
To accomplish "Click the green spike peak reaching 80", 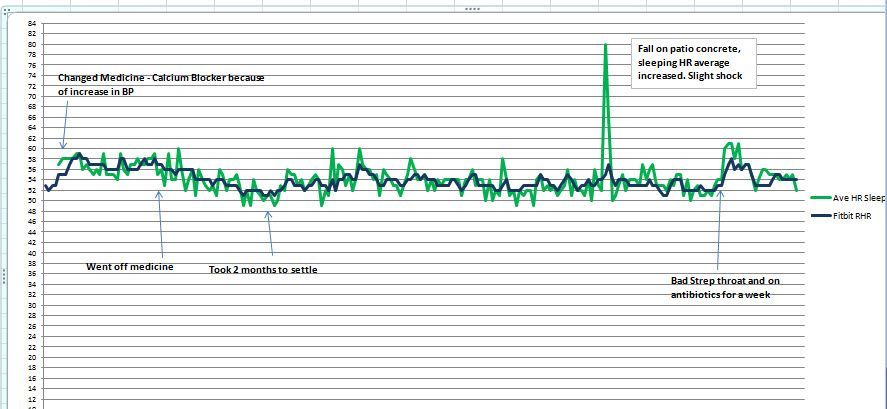I will tap(604, 46).
